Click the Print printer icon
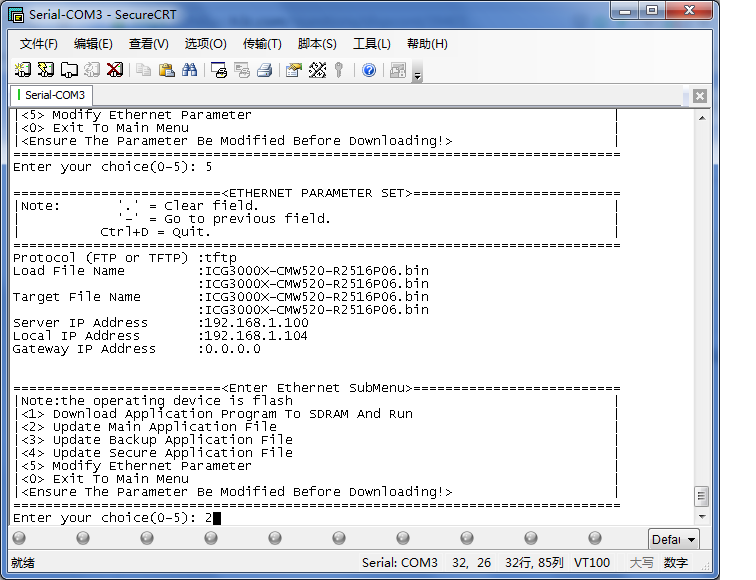The image size is (756, 580). (265, 70)
